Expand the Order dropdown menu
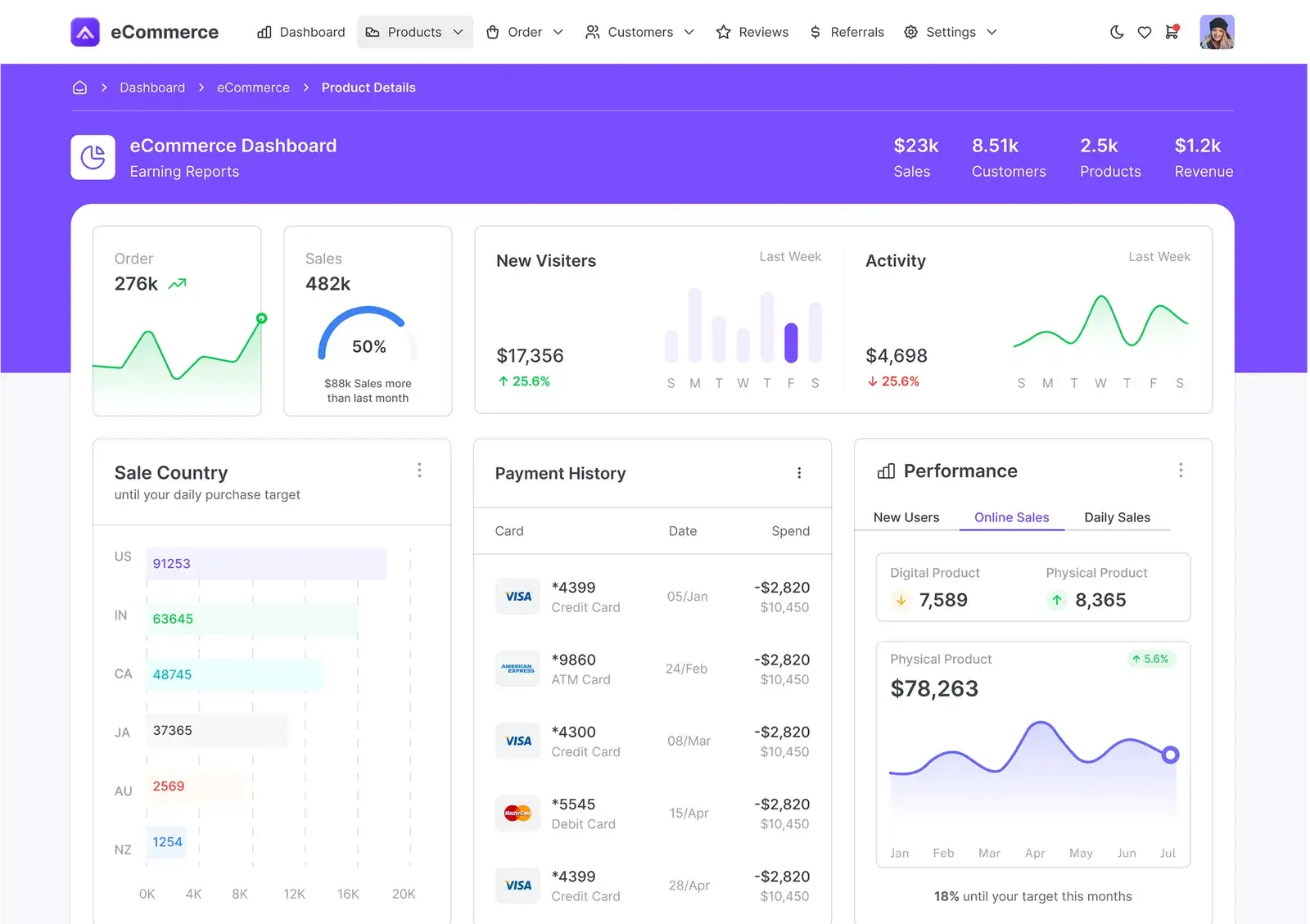 [x=524, y=32]
